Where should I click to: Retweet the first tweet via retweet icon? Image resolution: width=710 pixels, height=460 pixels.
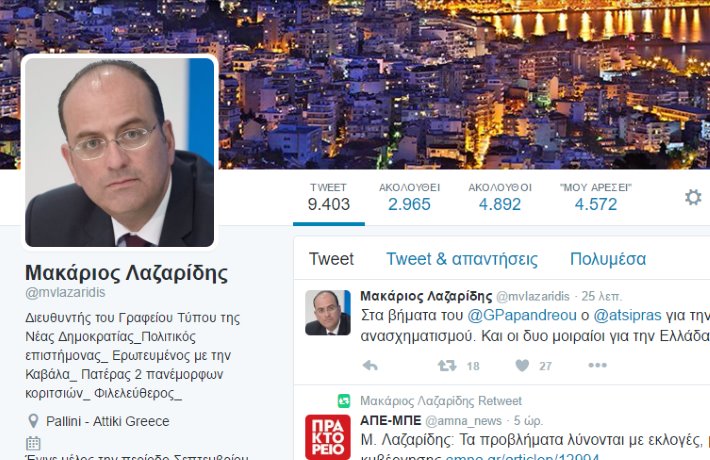point(447,365)
